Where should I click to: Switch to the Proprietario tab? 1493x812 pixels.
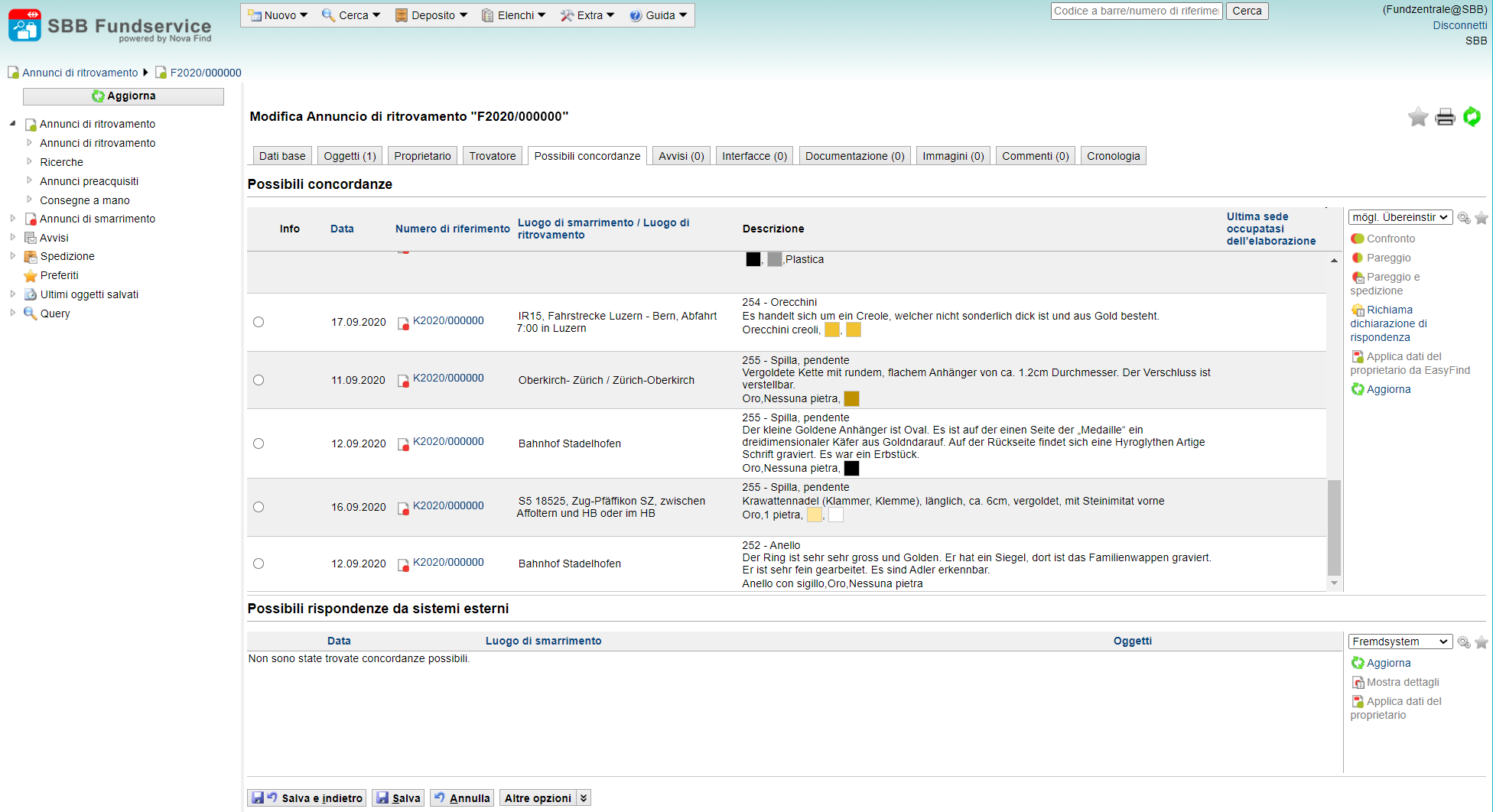[422, 156]
